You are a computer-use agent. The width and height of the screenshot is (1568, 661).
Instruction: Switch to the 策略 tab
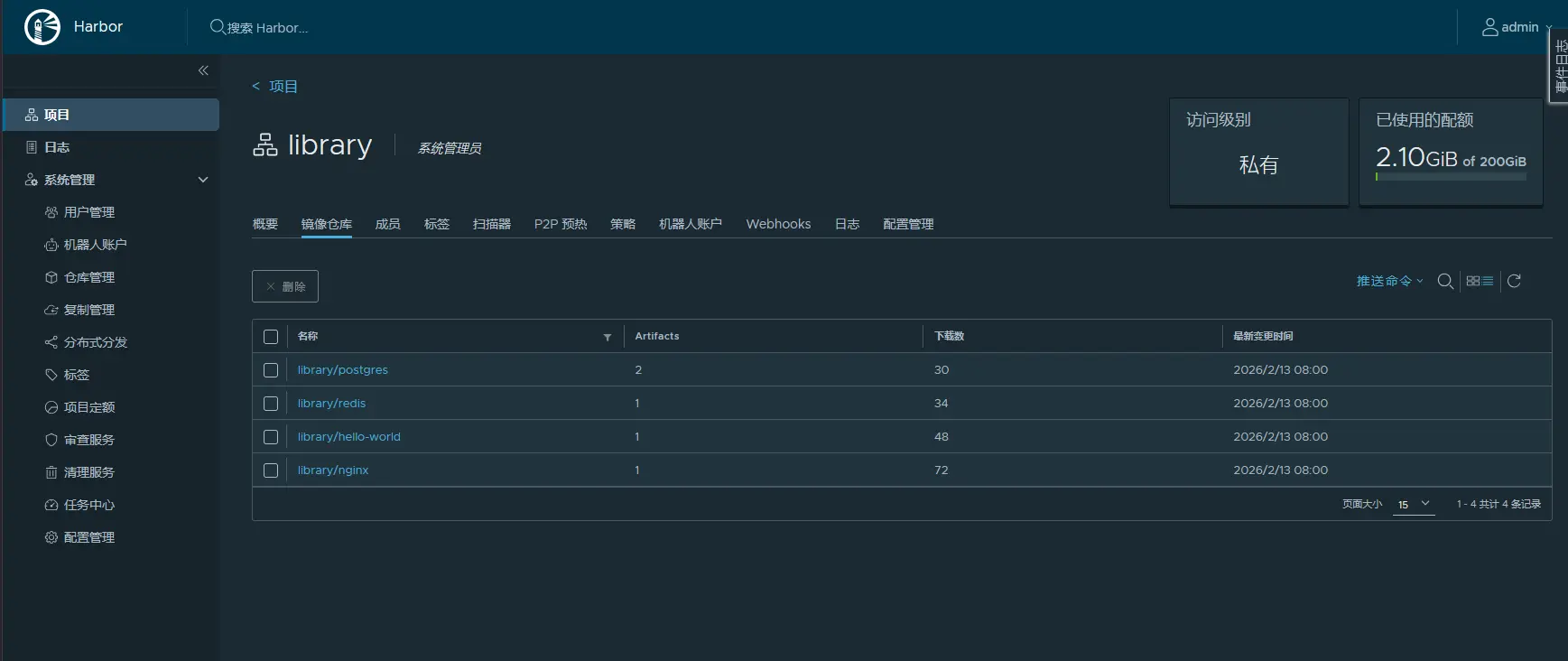(623, 224)
